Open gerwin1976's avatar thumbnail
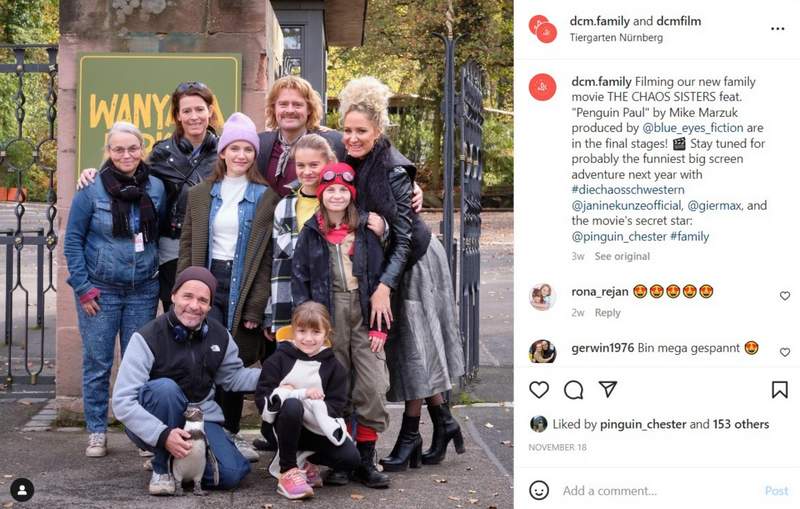The image size is (800, 509). [542, 351]
